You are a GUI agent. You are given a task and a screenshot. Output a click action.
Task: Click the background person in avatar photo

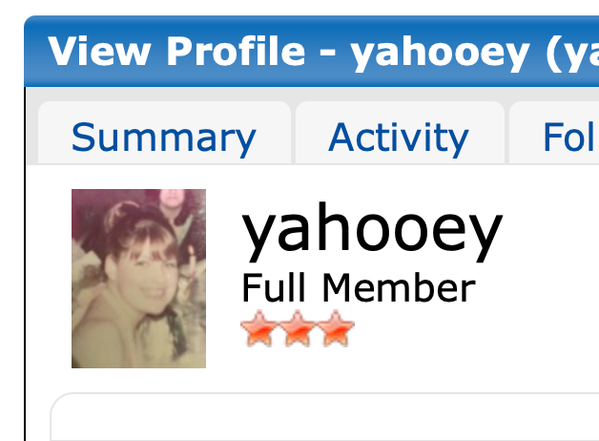tap(174, 204)
